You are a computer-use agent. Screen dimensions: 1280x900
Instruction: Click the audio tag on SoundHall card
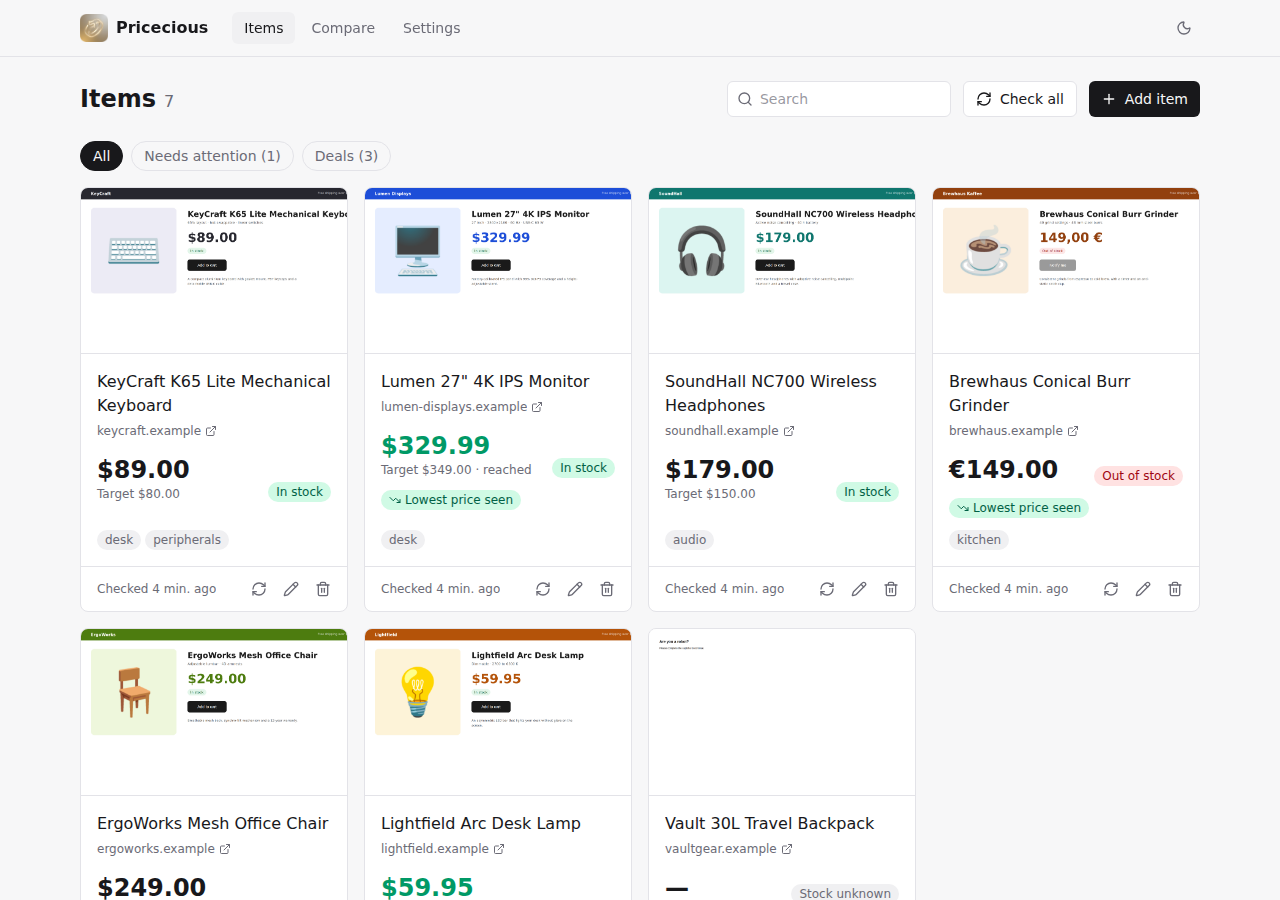click(x=689, y=540)
